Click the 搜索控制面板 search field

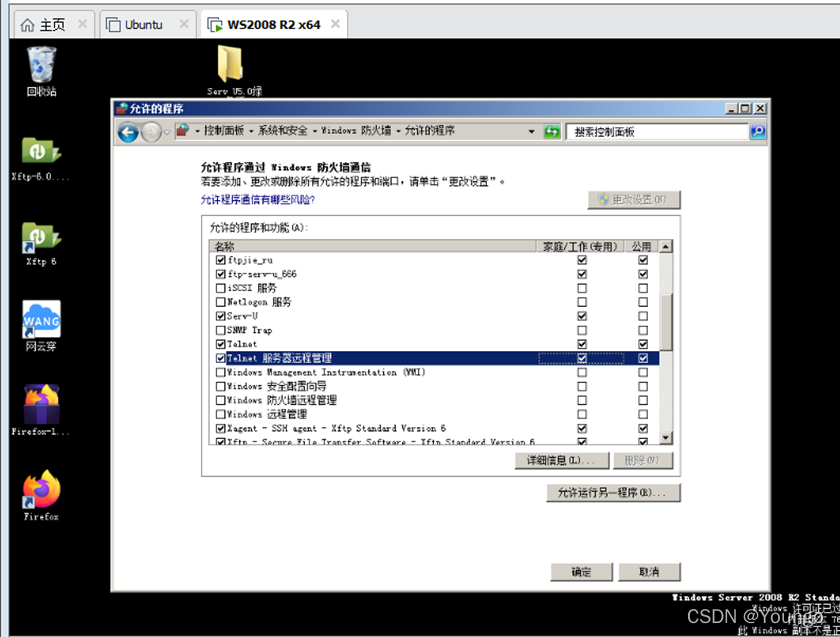[x=657, y=132]
